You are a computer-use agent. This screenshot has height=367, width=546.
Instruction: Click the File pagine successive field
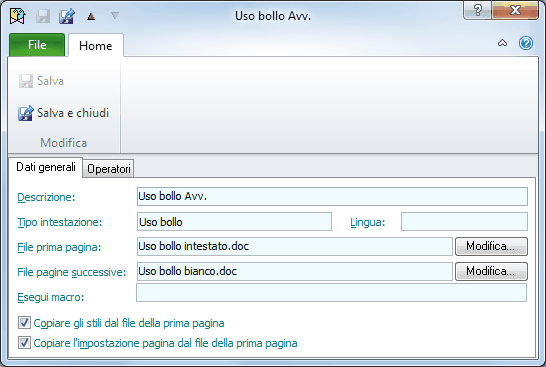(295, 271)
